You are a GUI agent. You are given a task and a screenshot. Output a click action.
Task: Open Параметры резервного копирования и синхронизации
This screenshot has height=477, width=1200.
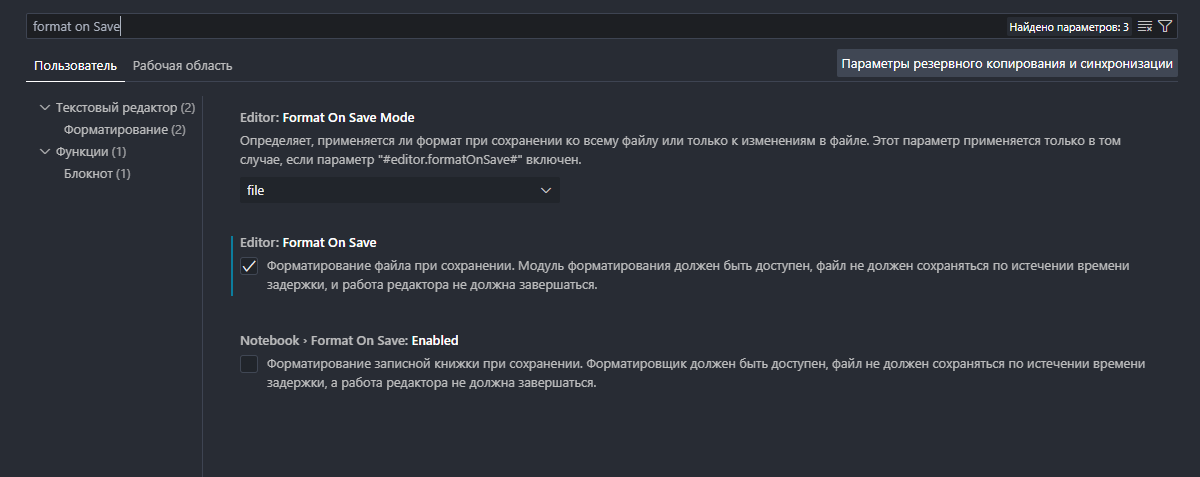pyautogui.click(x=1007, y=63)
